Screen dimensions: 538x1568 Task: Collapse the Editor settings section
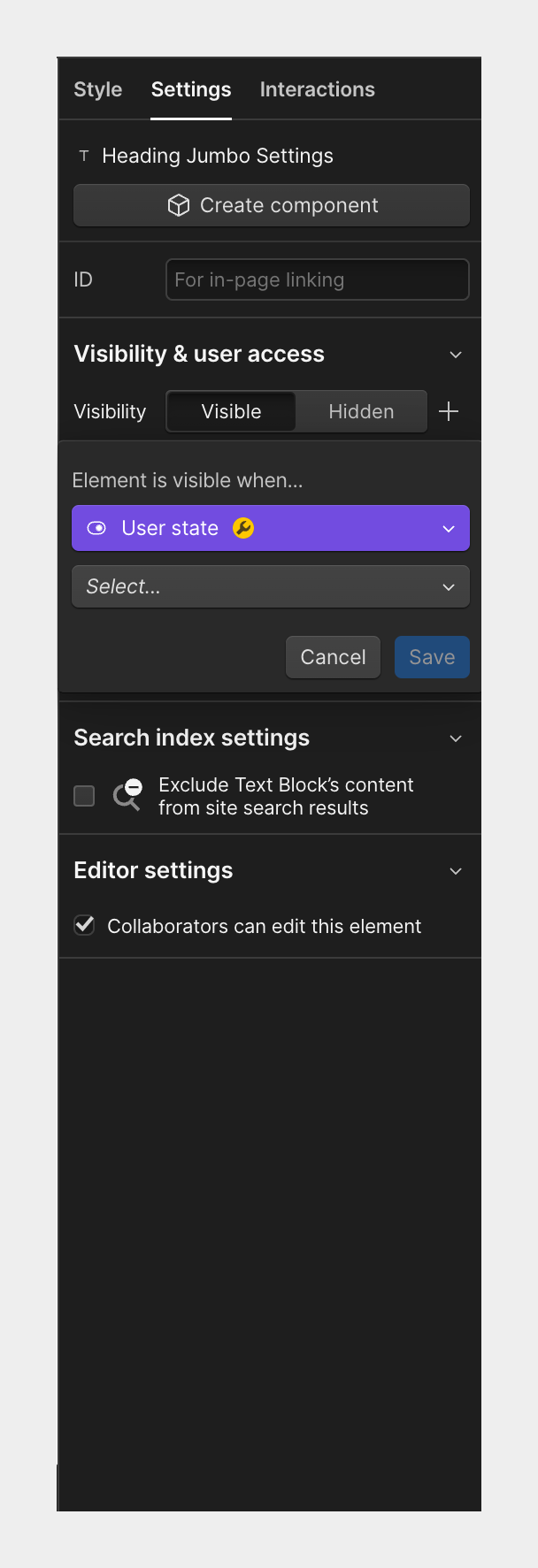click(x=455, y=871)
